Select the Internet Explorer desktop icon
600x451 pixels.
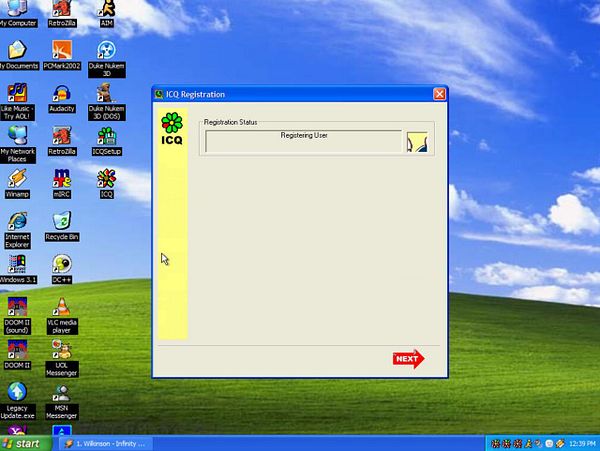click(x=17, y=230)
